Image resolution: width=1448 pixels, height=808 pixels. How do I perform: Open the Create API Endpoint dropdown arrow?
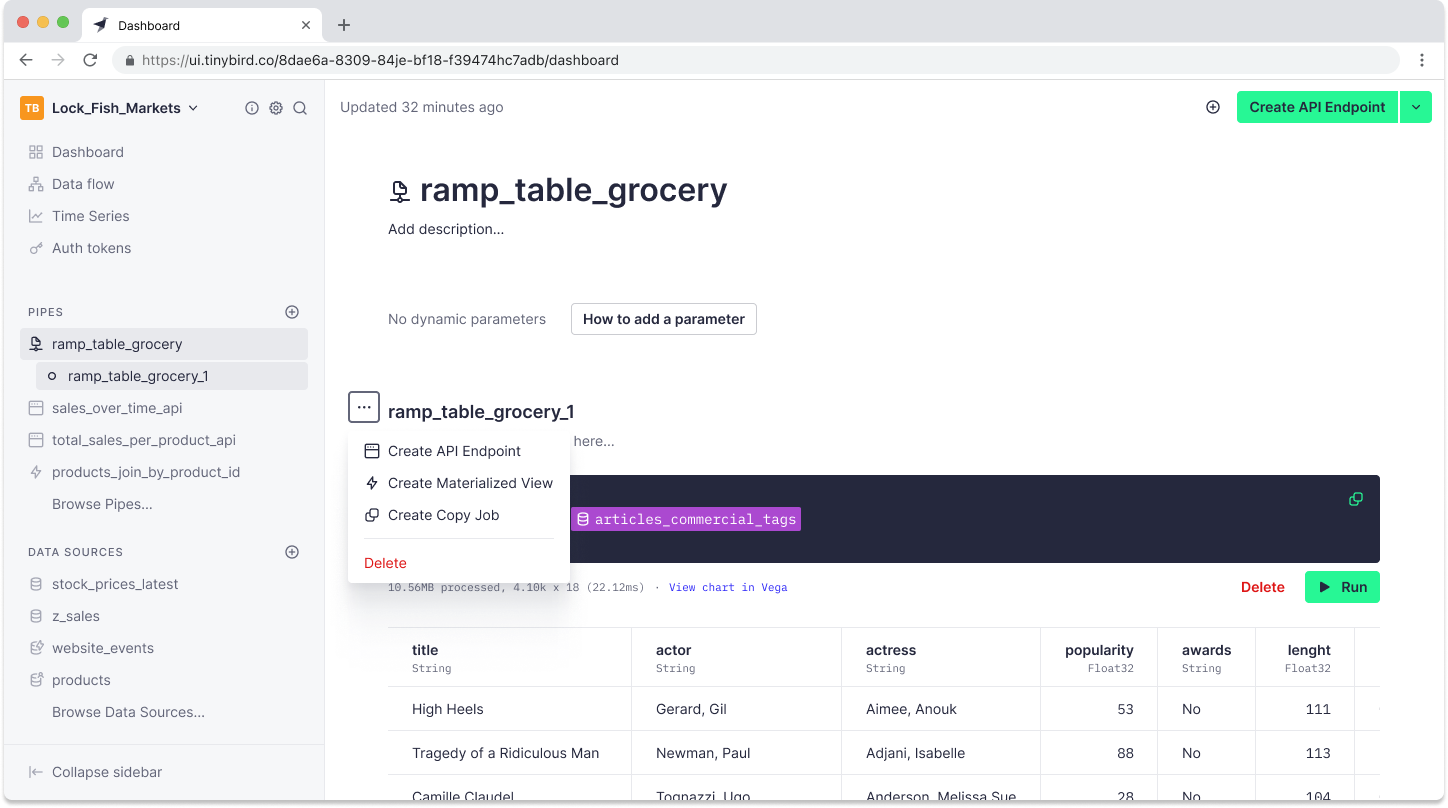click(x=1416, y=107)
